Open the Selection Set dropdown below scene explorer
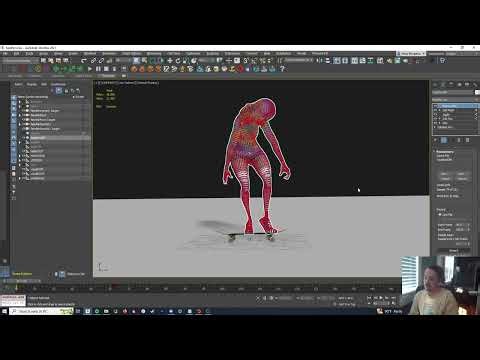The height and width of the screenshot is (360, 480). coord(76,274)
